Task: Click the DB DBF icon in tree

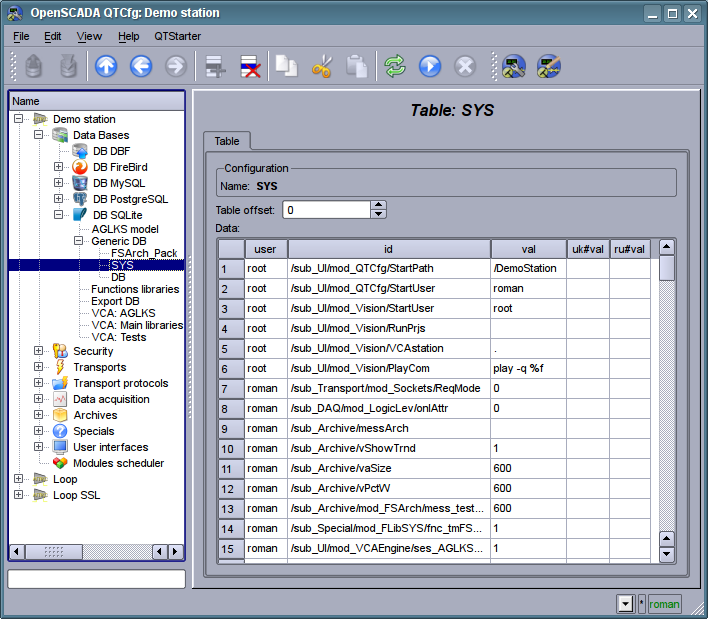Action: click(x=80, y=151)
